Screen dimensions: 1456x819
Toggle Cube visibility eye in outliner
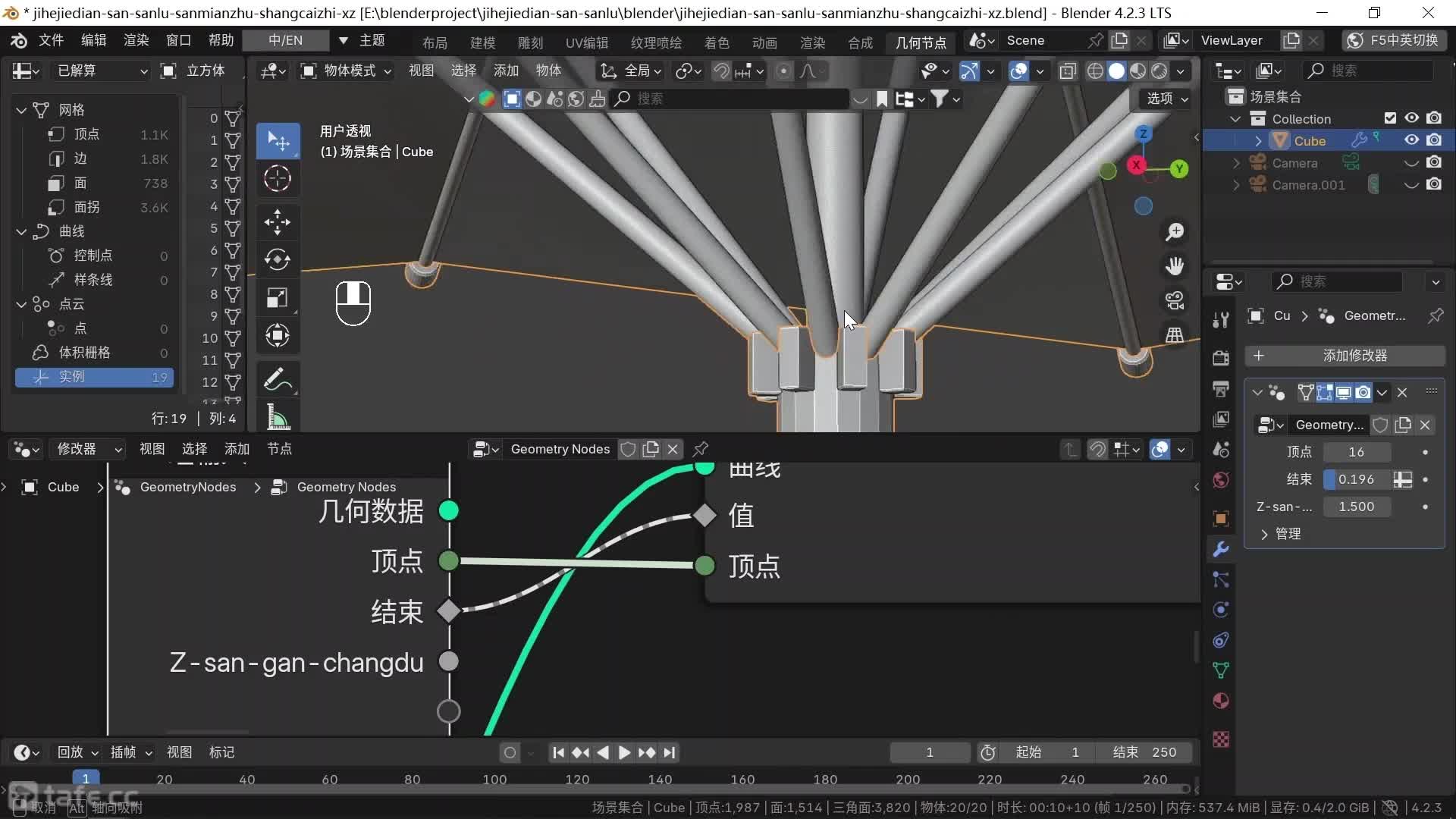click(1411, 140)
